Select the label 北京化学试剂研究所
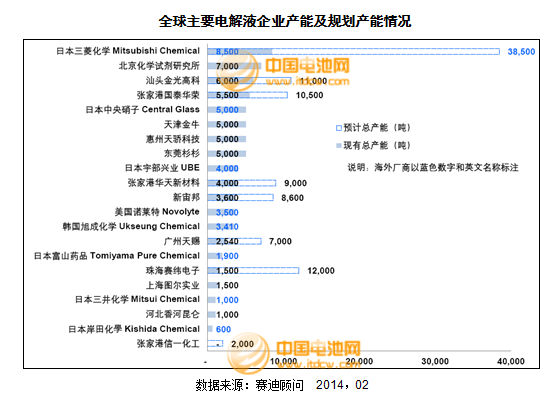This screenshot has height=397, width=559. tap(159, 66)
